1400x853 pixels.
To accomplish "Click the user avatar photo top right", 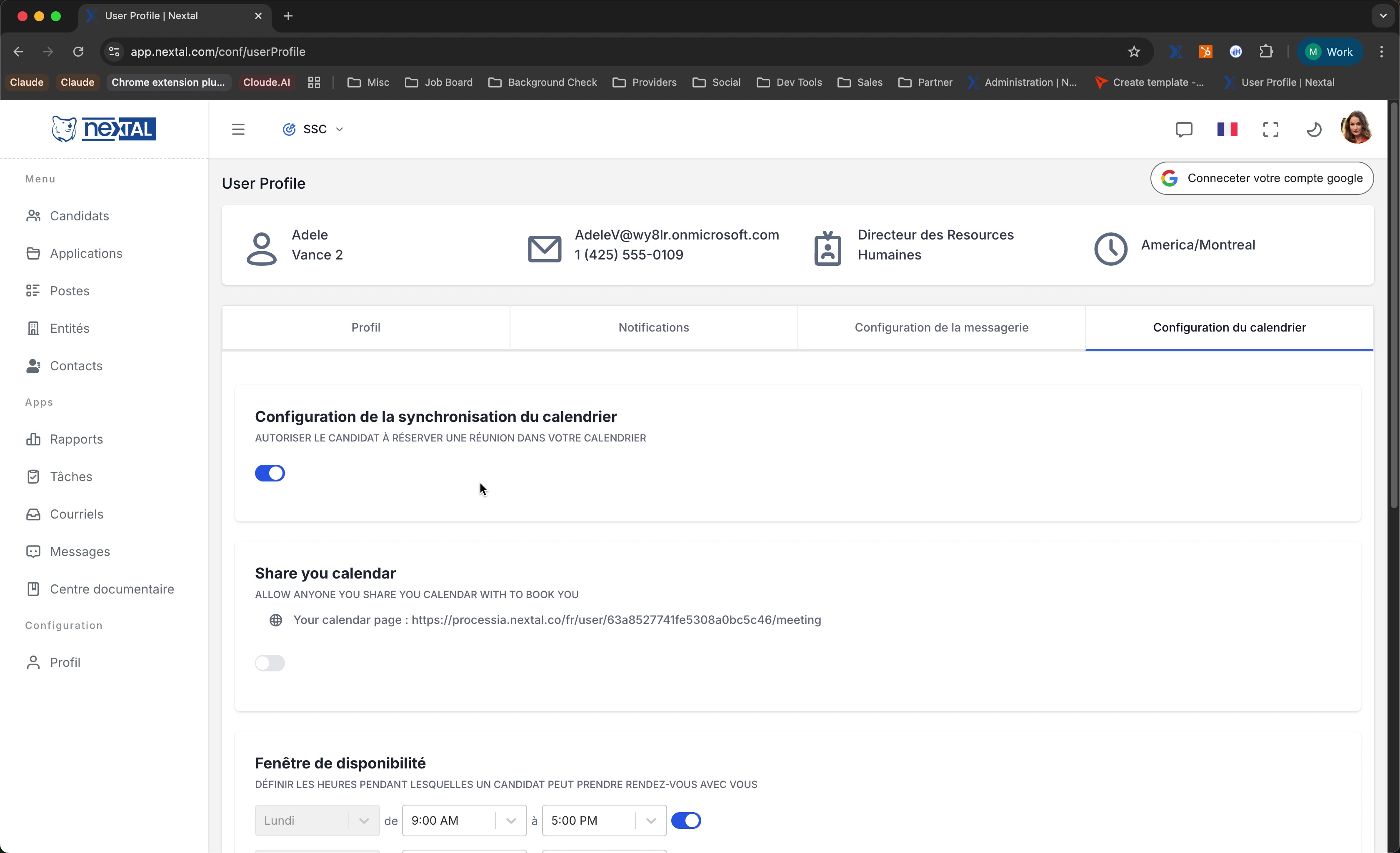I will (x=1356, y=127).
